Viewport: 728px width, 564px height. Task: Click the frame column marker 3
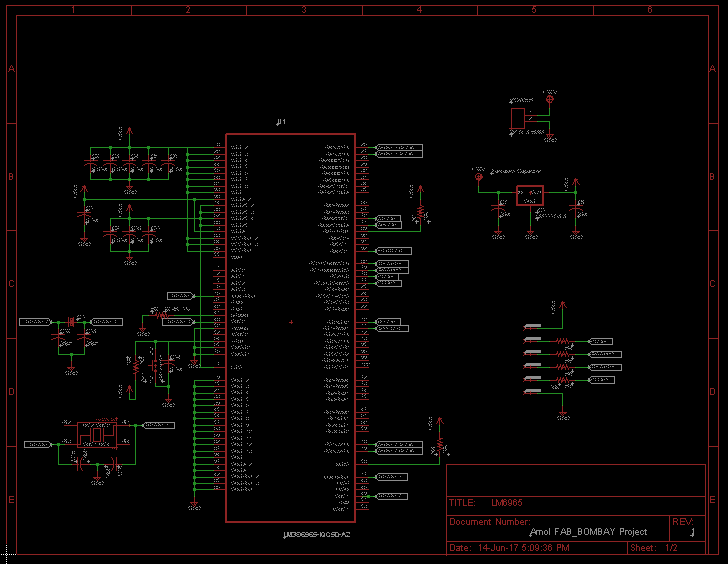pos(304,10)
